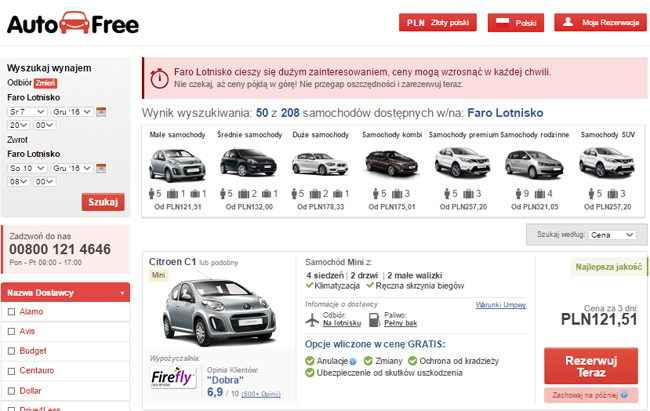The height and width of the screenshot is (411, 650).
Task: Click the Szukaj search button
Action: click(103, 202)
